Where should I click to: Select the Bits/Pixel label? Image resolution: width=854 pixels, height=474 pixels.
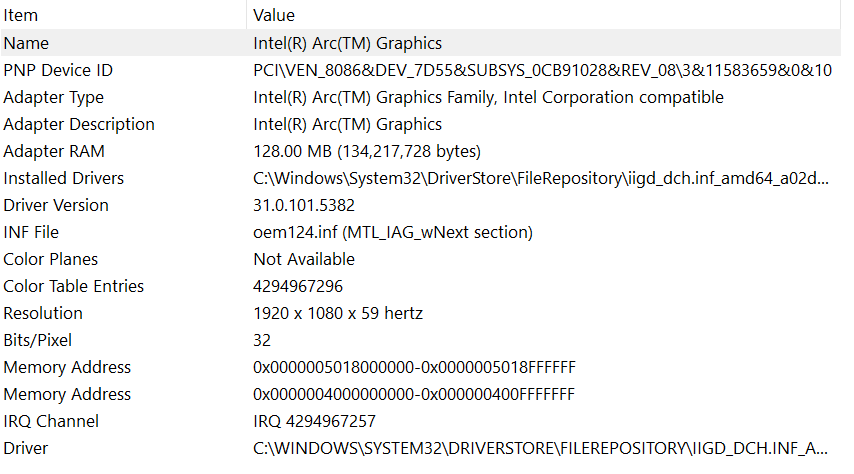coord(38,340)
